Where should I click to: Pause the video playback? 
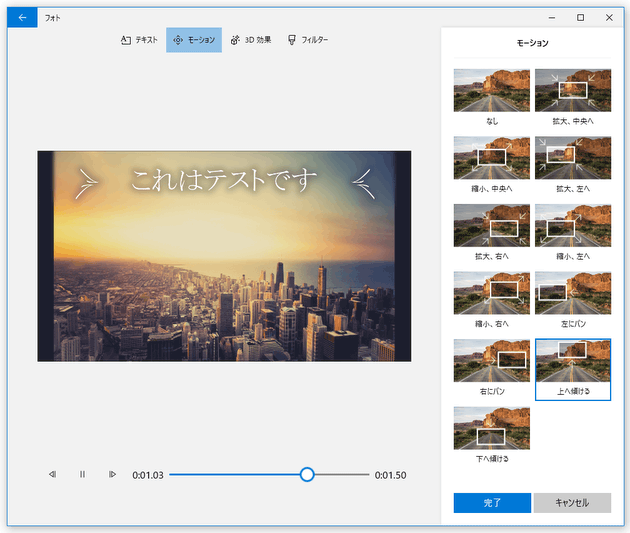(x=83, y=474)
